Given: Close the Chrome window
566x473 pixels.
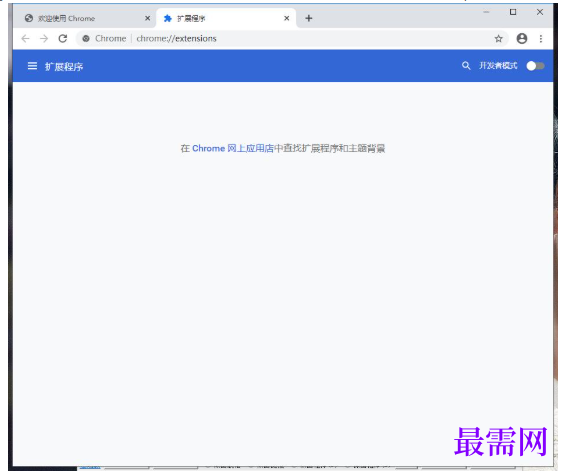Looking at the screenshot, I should point(540,12).
